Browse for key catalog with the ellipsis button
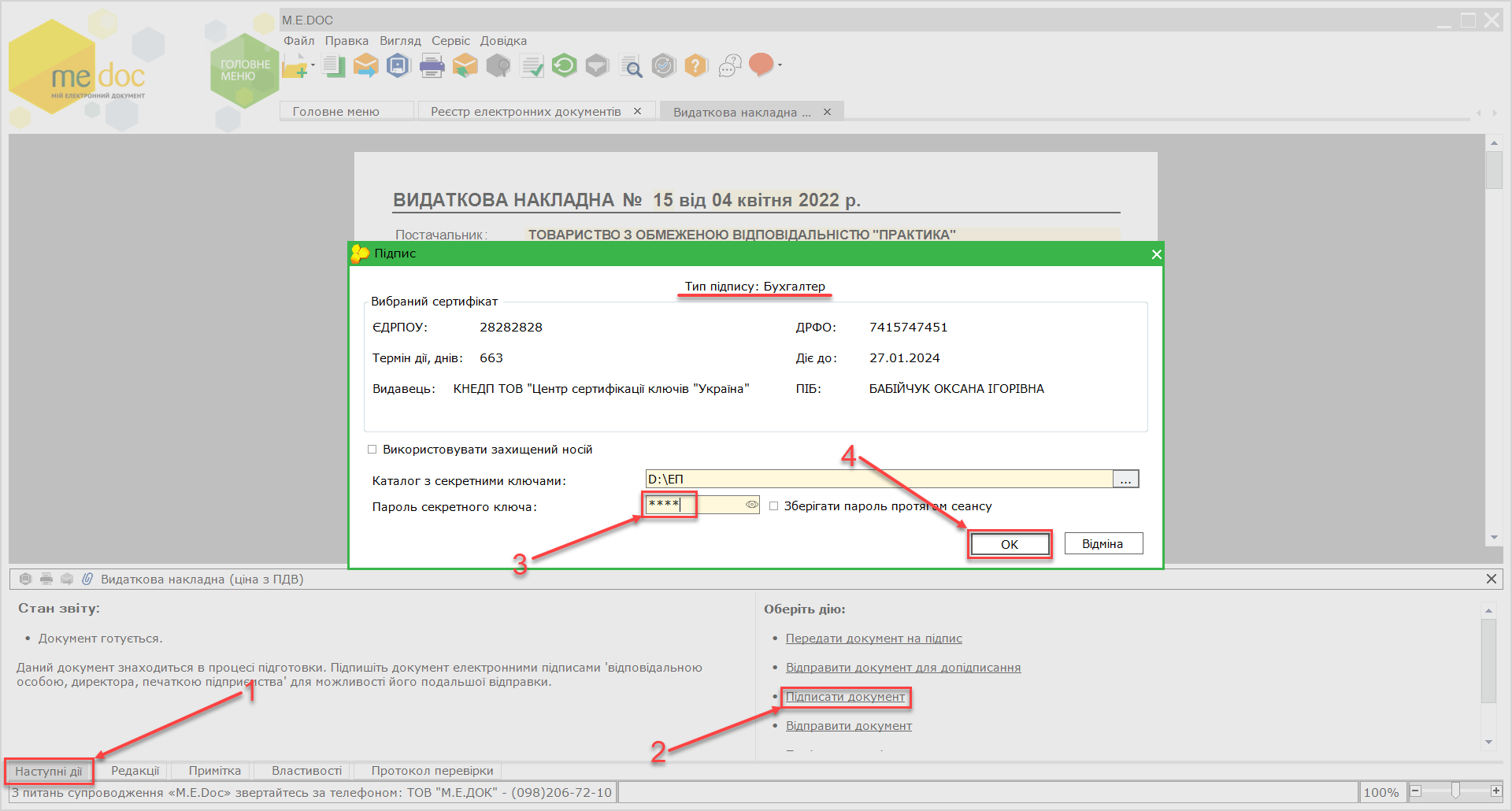 click(x=1126, y=479)
